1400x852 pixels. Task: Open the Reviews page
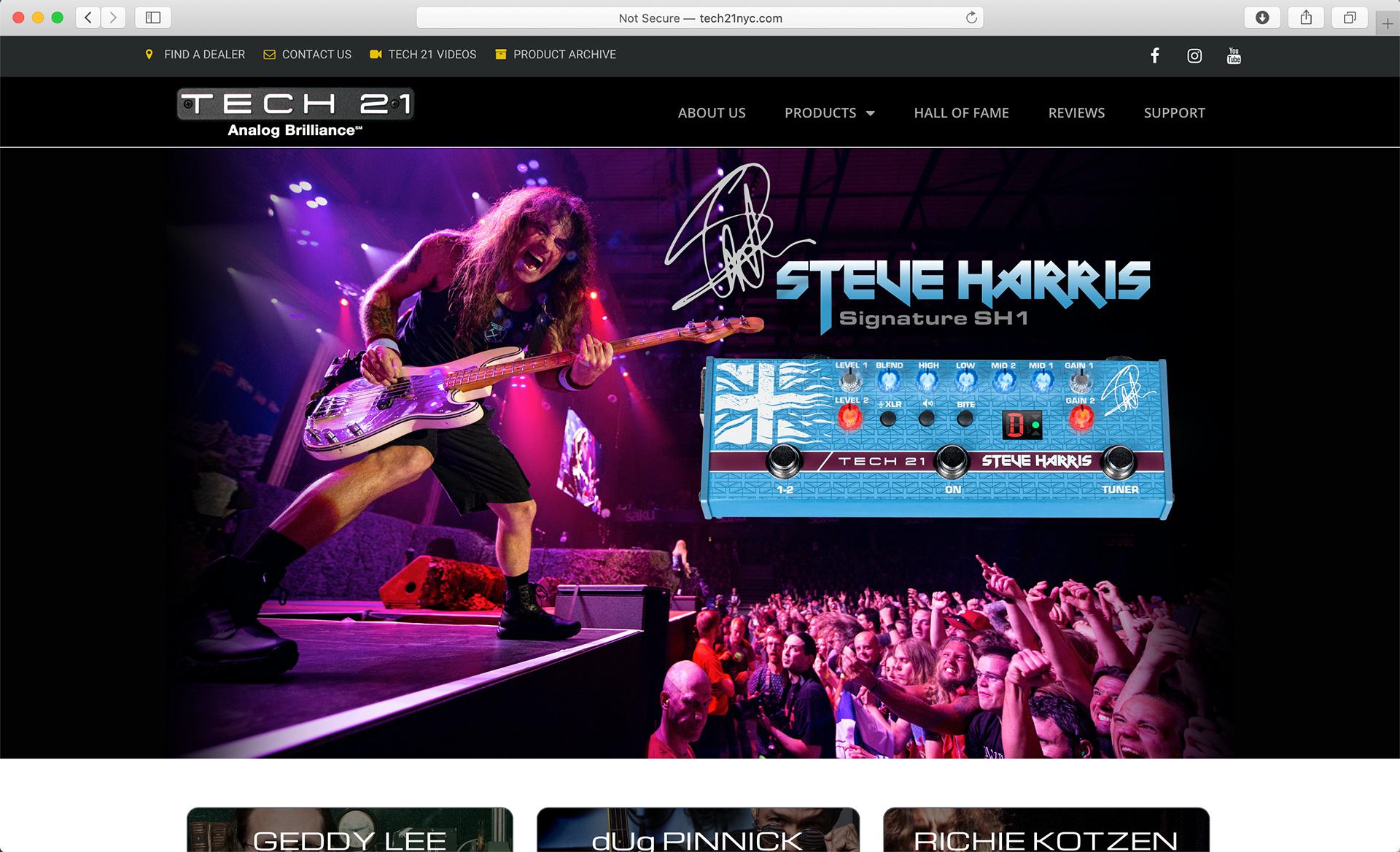pos(1076,113)
